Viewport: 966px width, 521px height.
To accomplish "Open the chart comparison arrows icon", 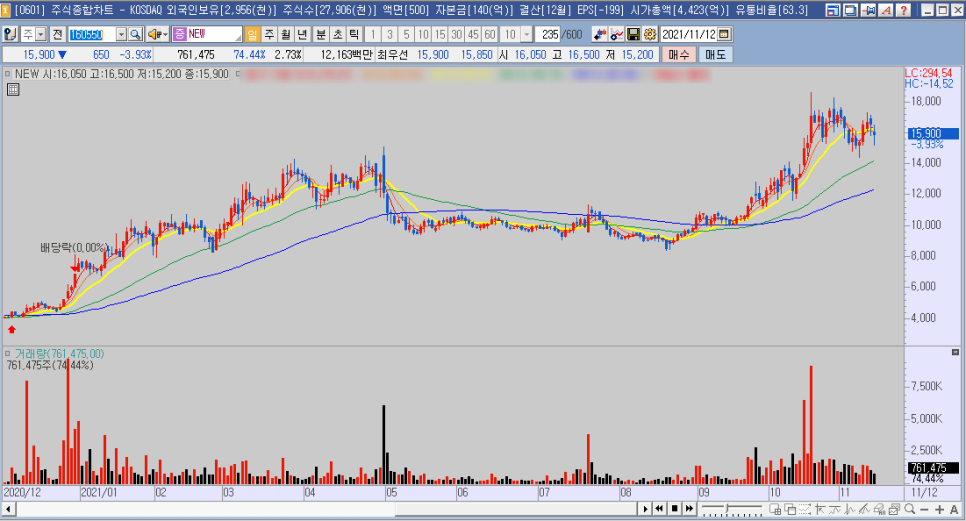I will pyautogui.click(x=599, y=34).
